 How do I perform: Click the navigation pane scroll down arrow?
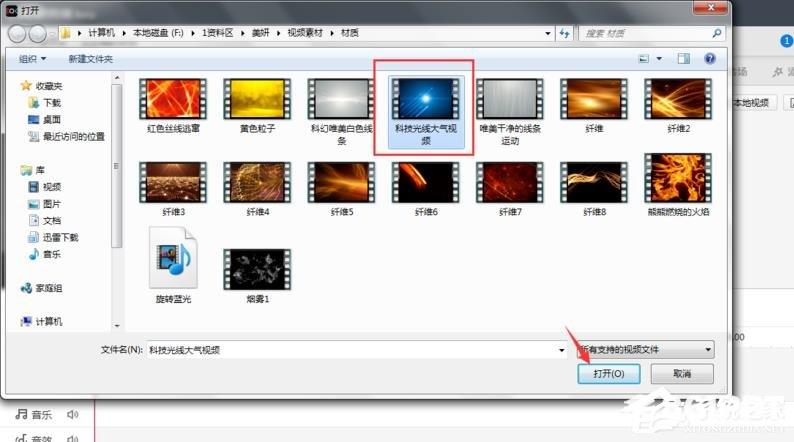coord(117,325)
